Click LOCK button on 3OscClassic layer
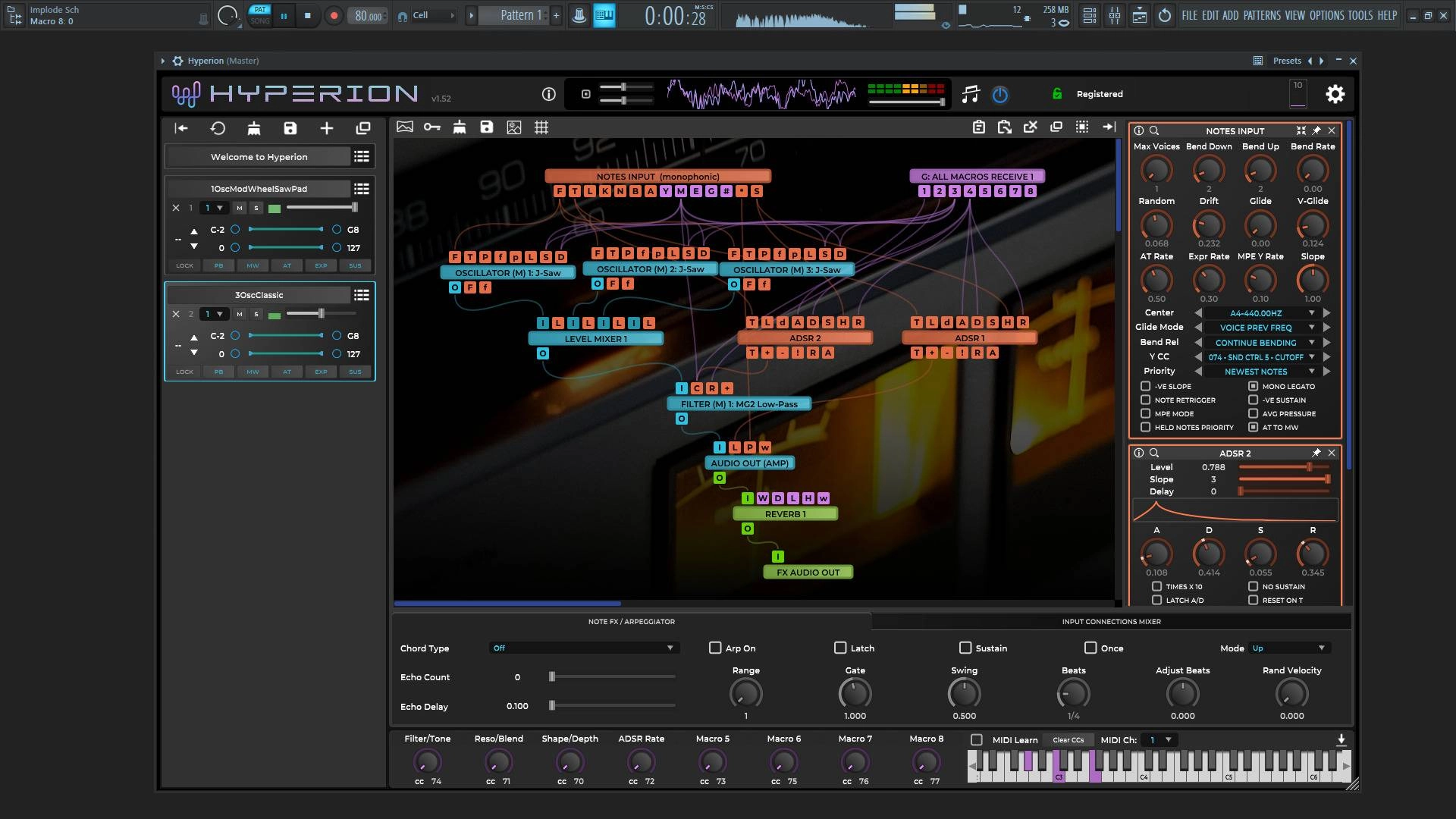 click(x=184, y=372)
